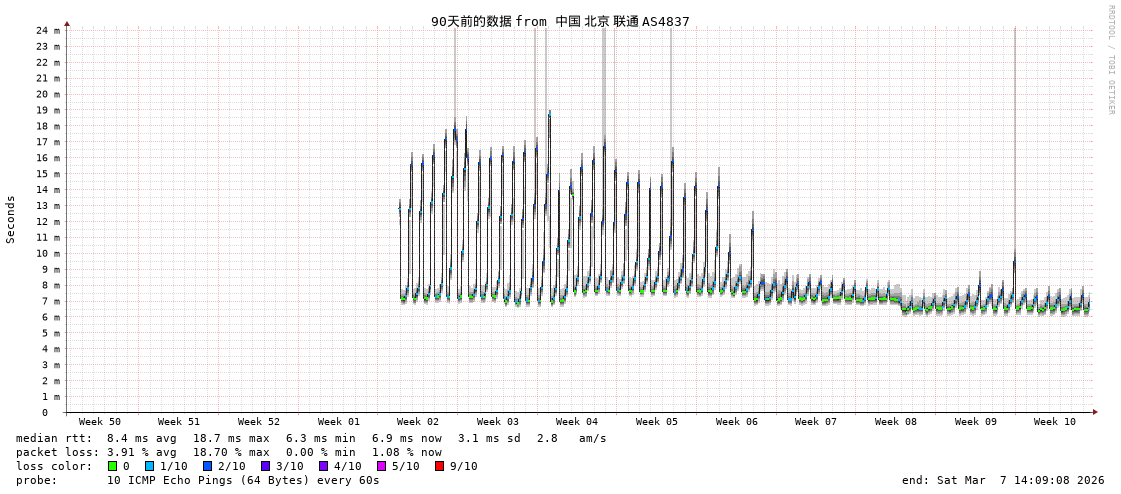Image resolution: width=1121 pixels, height=494 pixels.
Task: Select the Week 10 axis label
Action: point(1054,422)
